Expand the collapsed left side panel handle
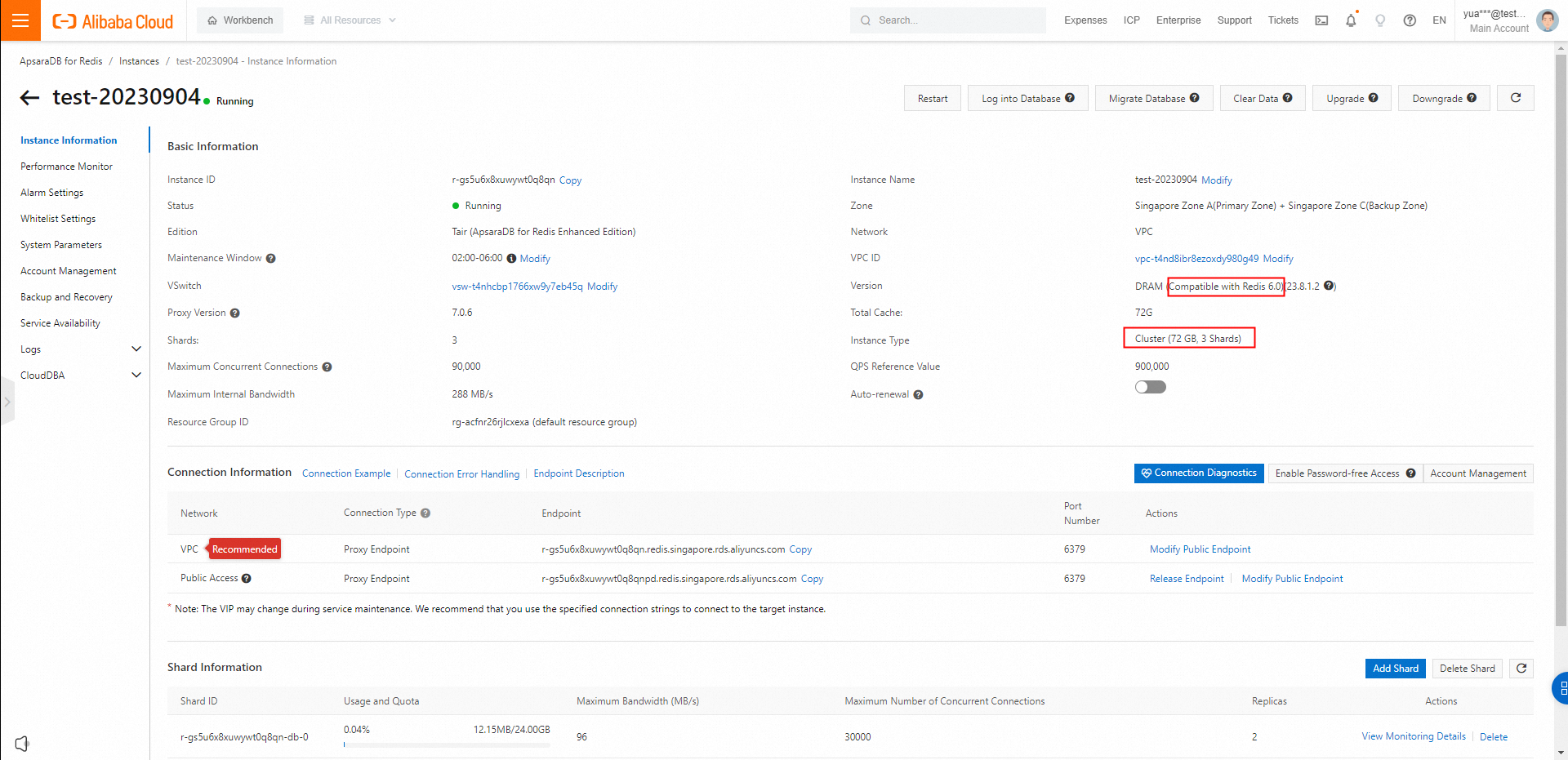The height and width of the screenshot is (760, 1568). (7, 402)
